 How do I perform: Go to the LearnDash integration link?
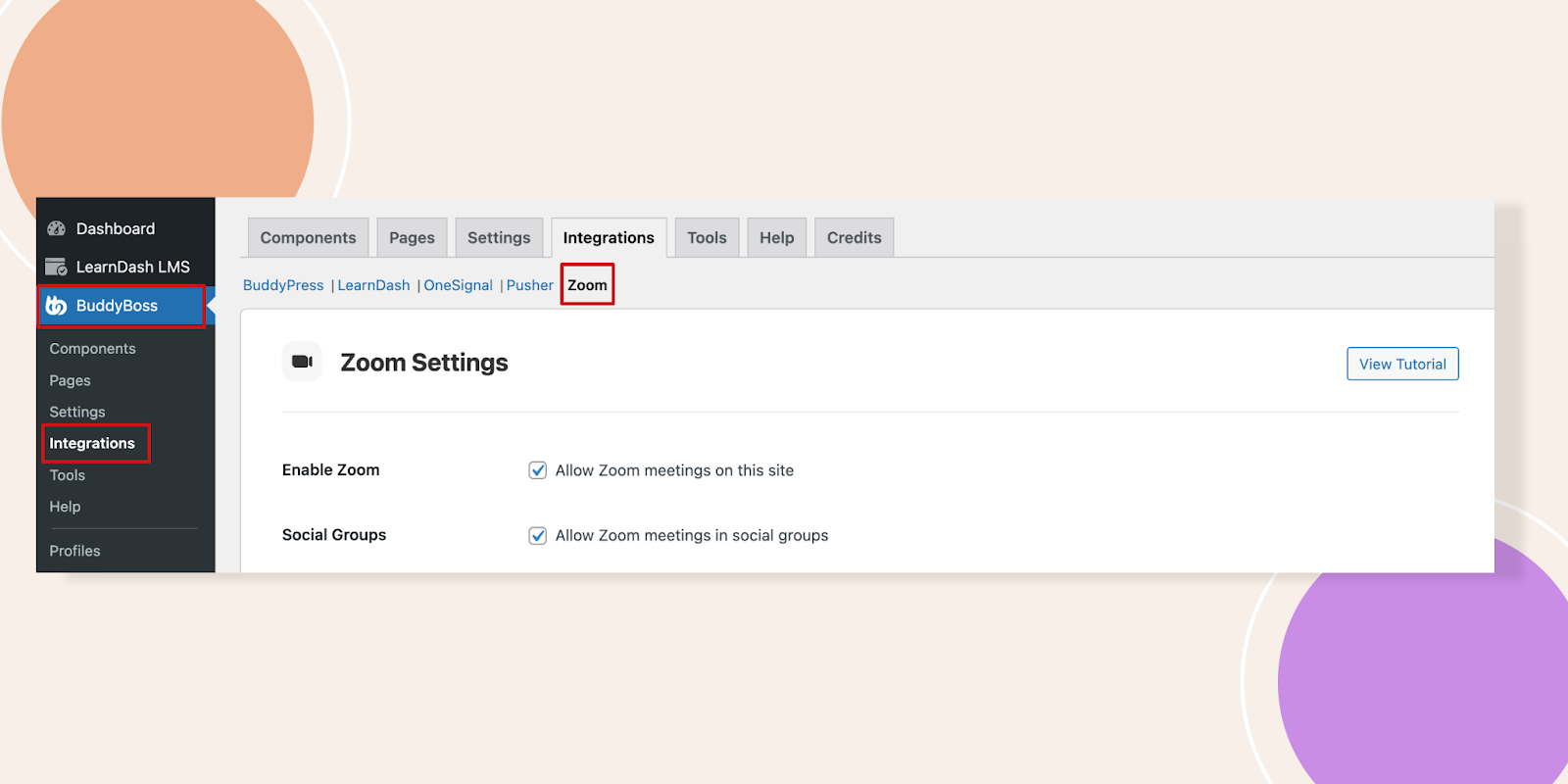373,285
